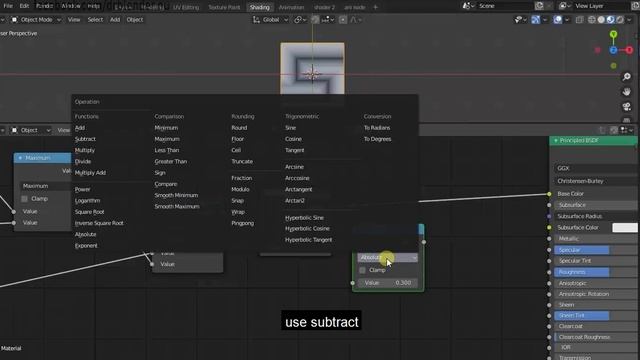Adjust the Specular slider on Principled BSDF

click(x=596, y=250)
